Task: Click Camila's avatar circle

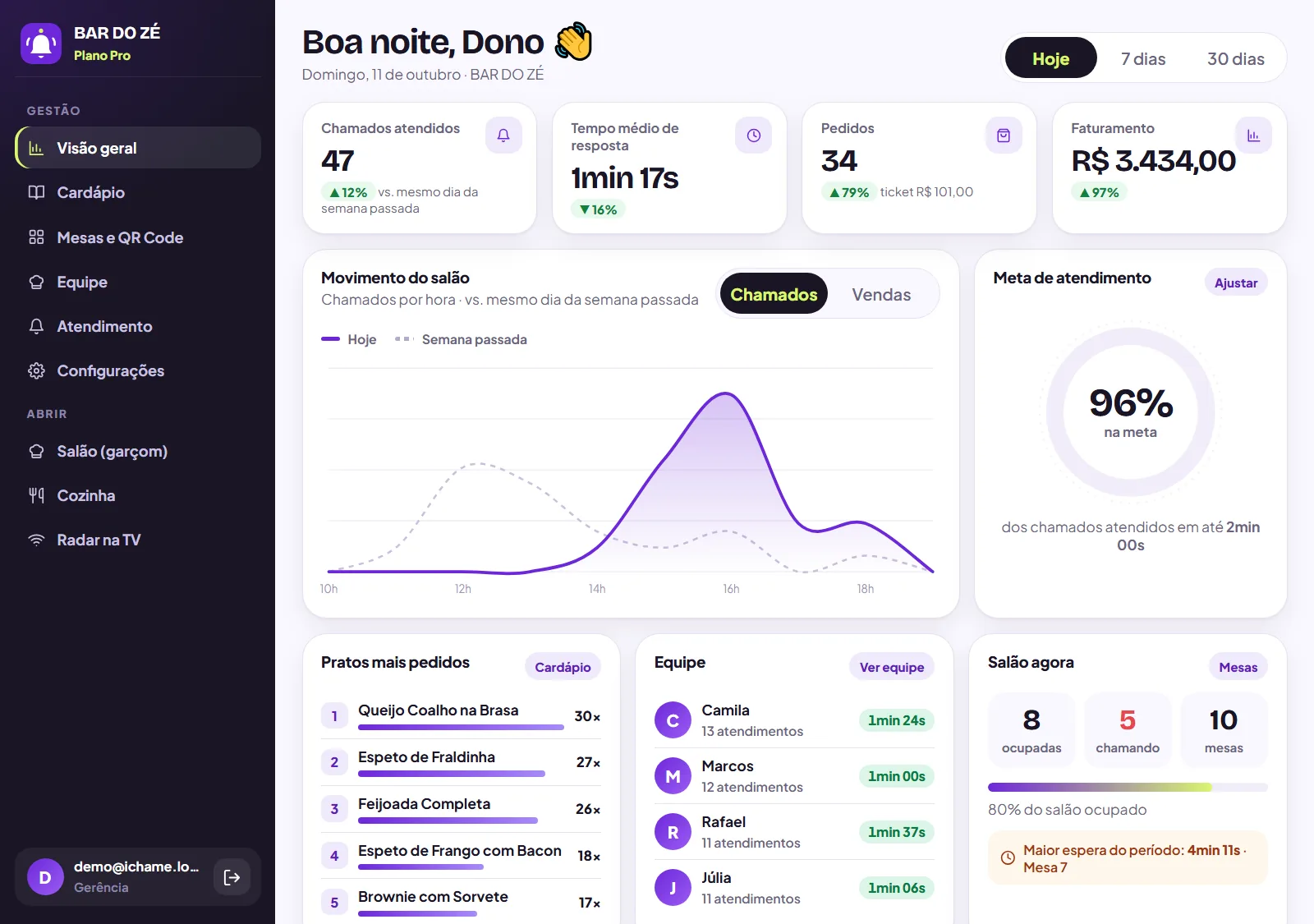Action: pos(673,720)
